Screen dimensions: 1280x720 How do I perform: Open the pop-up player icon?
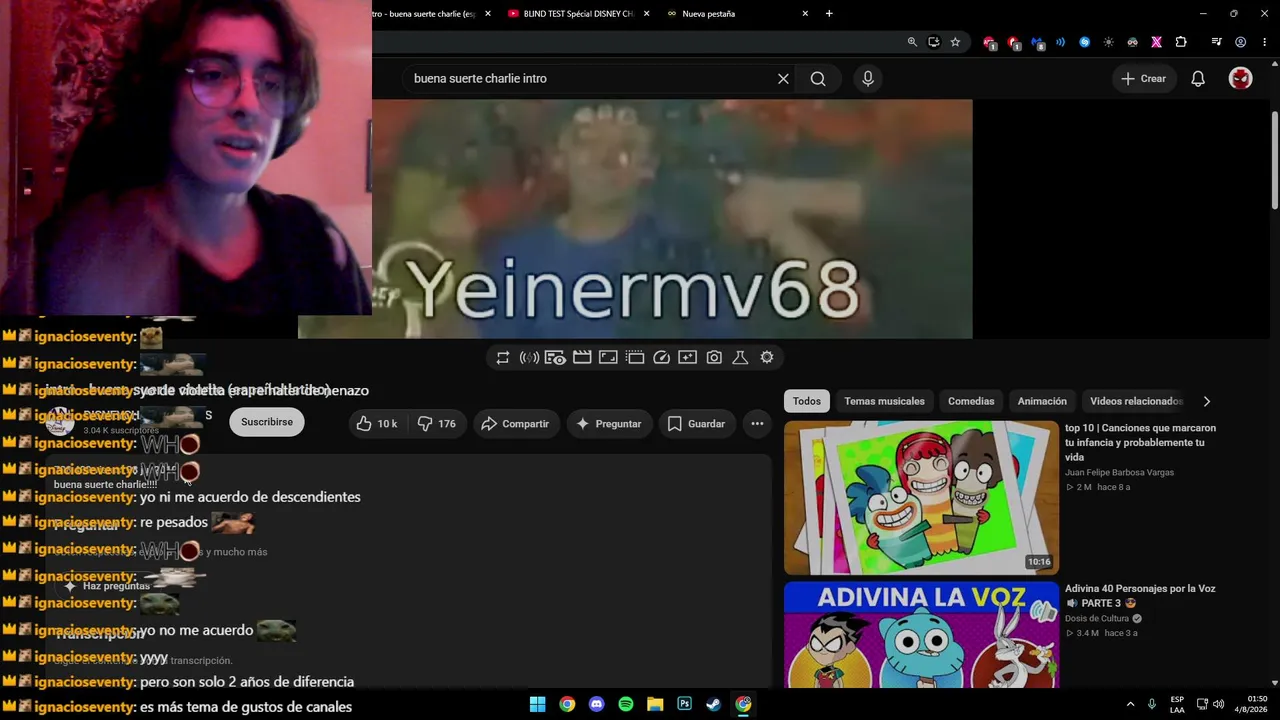pyautogui.click(x=634, y=357)
